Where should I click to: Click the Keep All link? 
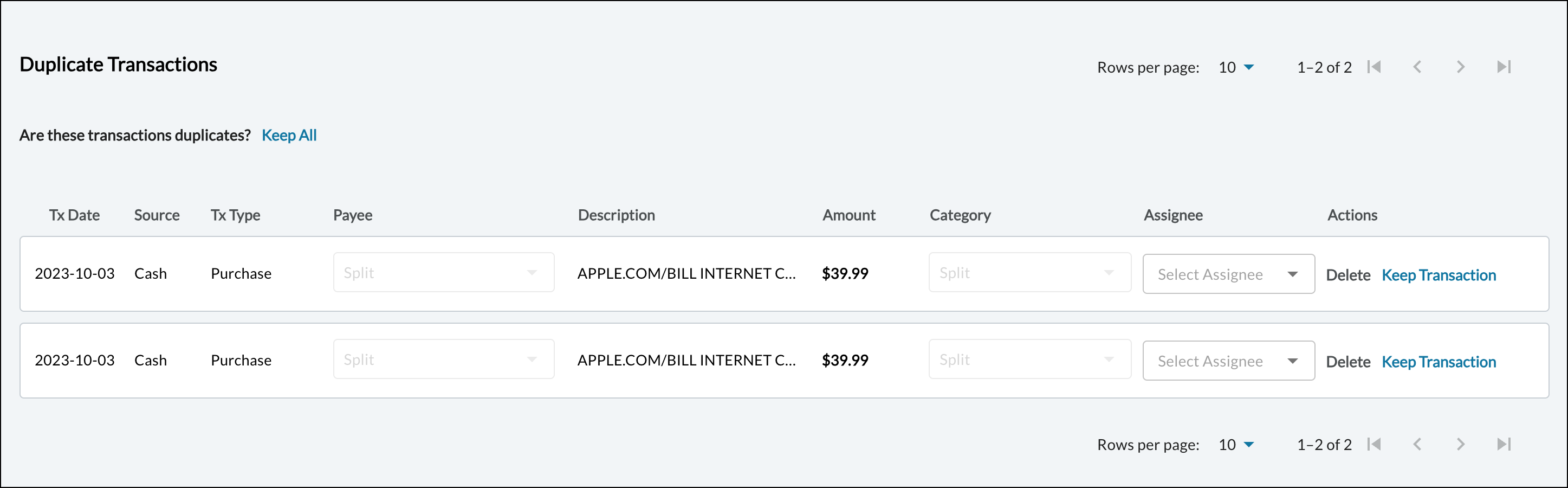(289, 135)
